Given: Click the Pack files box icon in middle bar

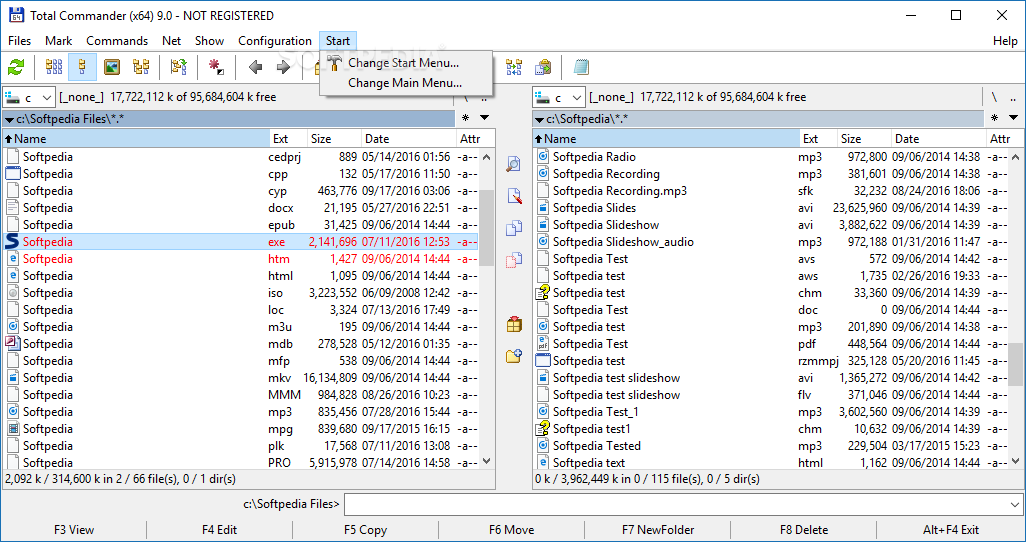Looking at the screenshot, I should tap(514, 324).
